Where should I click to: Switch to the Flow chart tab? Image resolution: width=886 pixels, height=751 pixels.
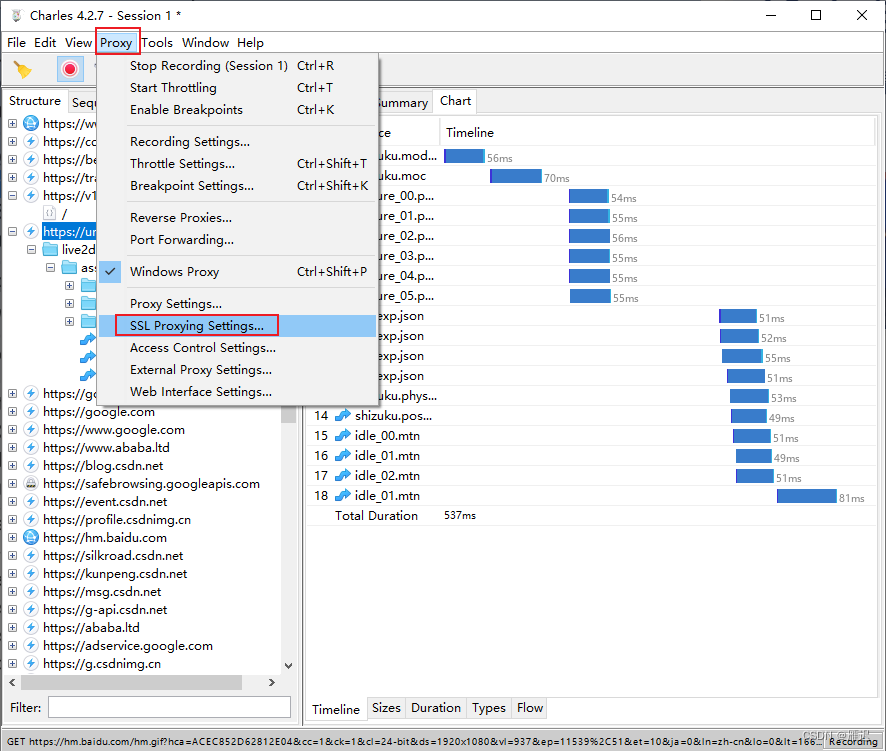click(530, 708)
